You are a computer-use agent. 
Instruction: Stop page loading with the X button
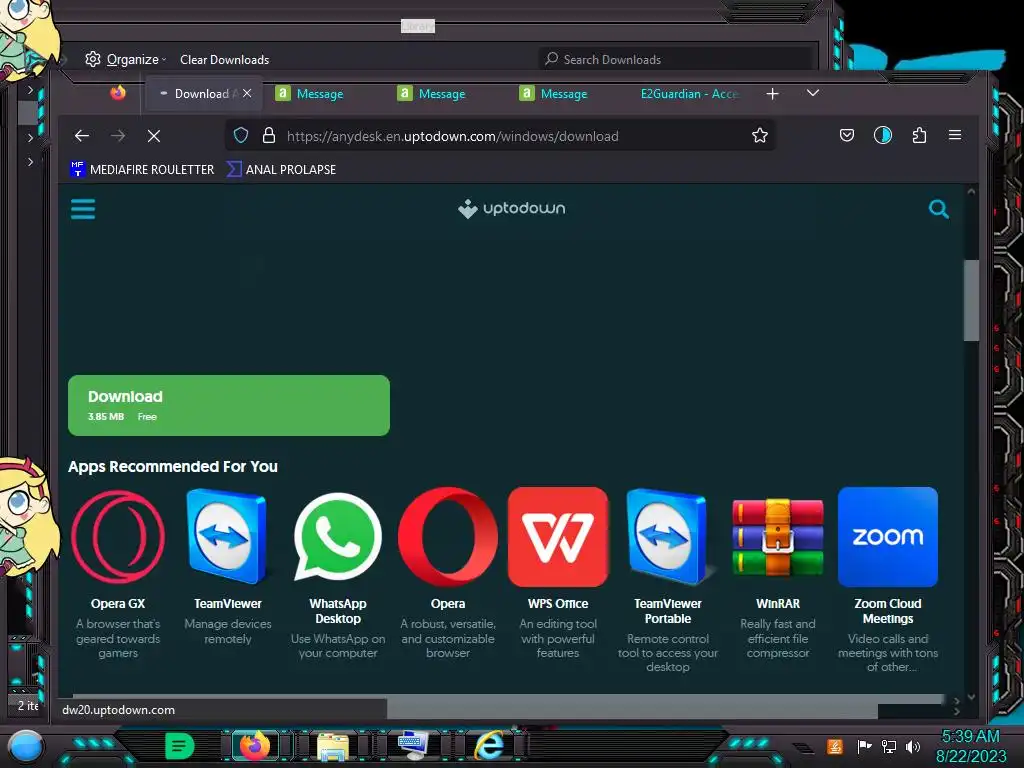[x=154, y=136]
